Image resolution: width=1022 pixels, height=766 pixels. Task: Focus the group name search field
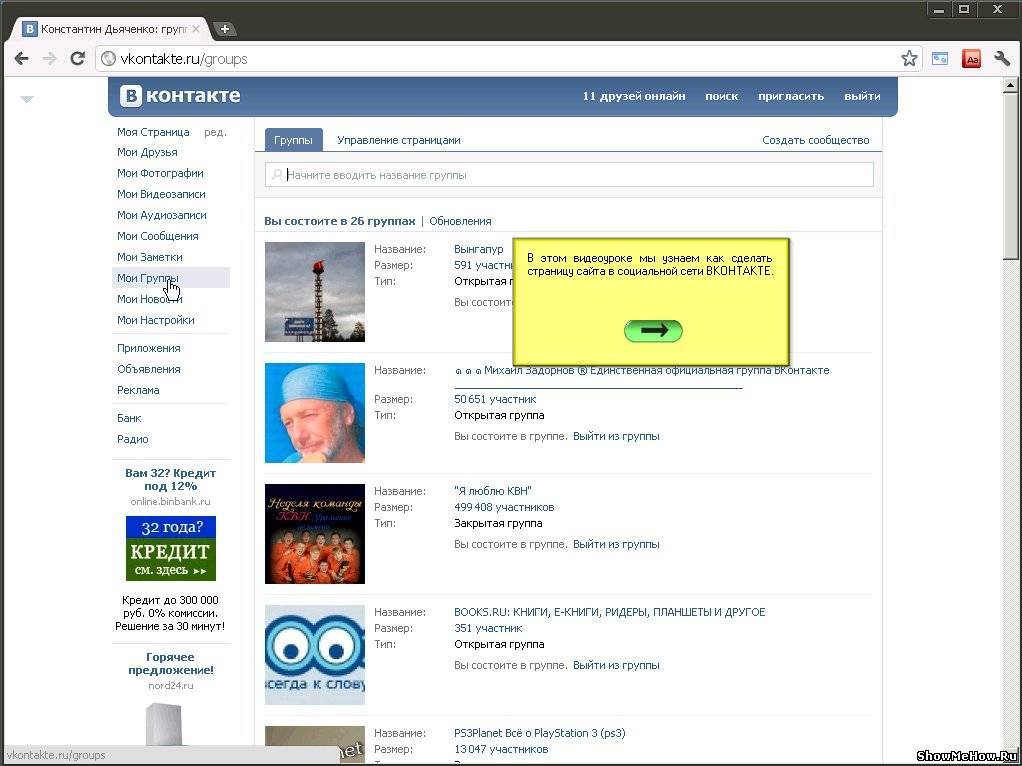coord(569,175)
